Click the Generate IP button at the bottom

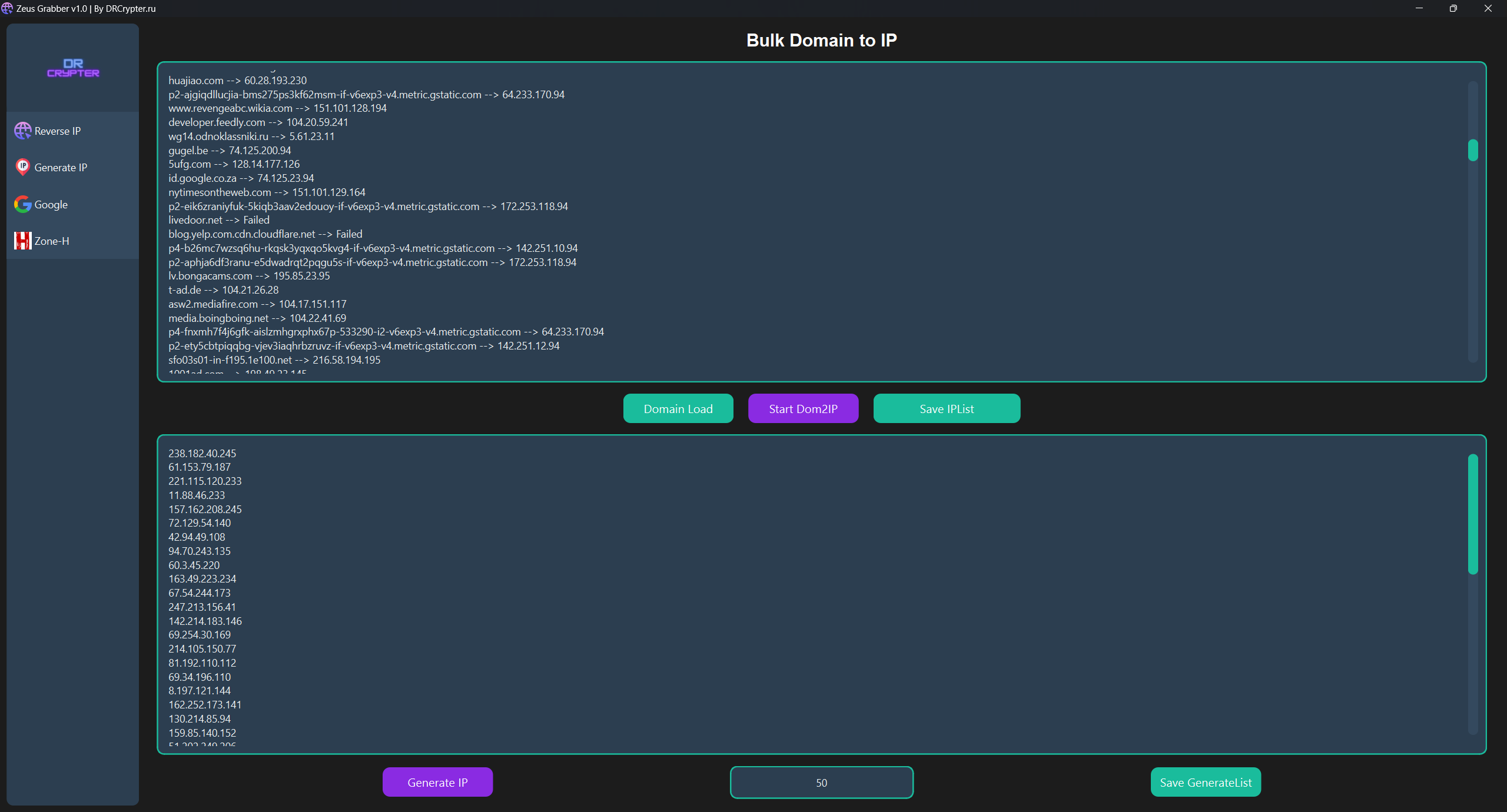pos(437,782)
